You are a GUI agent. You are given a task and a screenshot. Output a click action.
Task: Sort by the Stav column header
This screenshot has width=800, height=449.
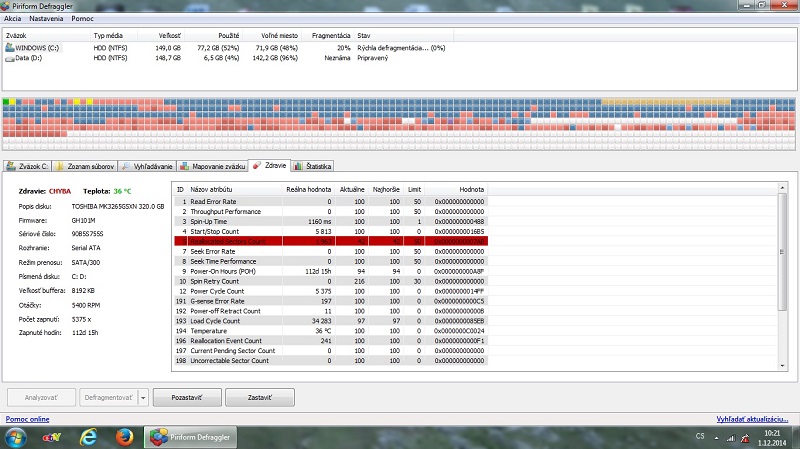pyautogui.click(x=403, y=36)
